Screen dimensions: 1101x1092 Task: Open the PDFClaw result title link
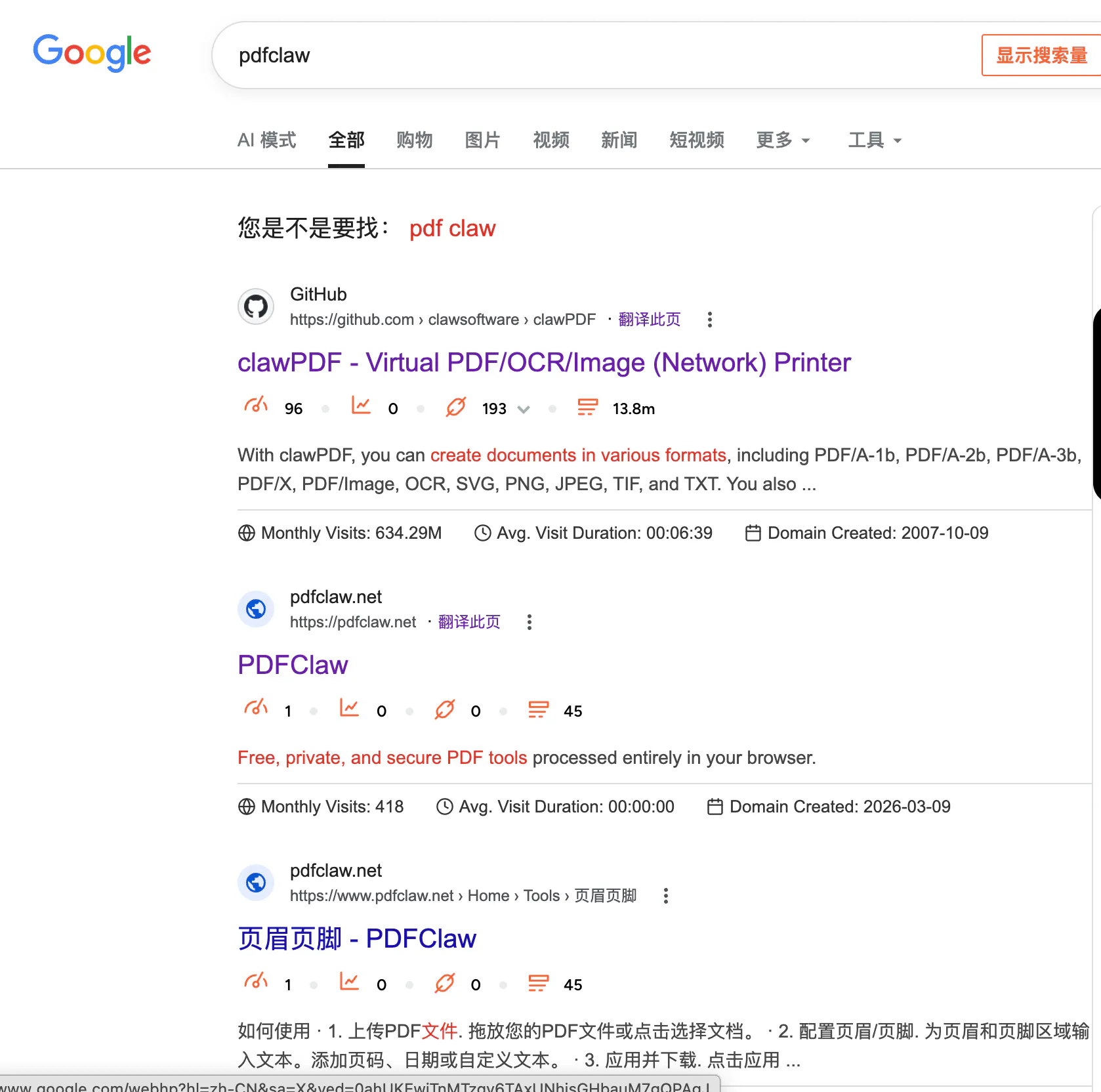coord(293,665)
